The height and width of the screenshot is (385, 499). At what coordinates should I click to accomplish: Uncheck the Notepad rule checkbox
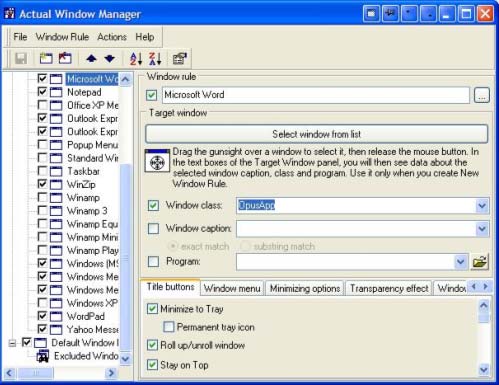click(42, 91)
